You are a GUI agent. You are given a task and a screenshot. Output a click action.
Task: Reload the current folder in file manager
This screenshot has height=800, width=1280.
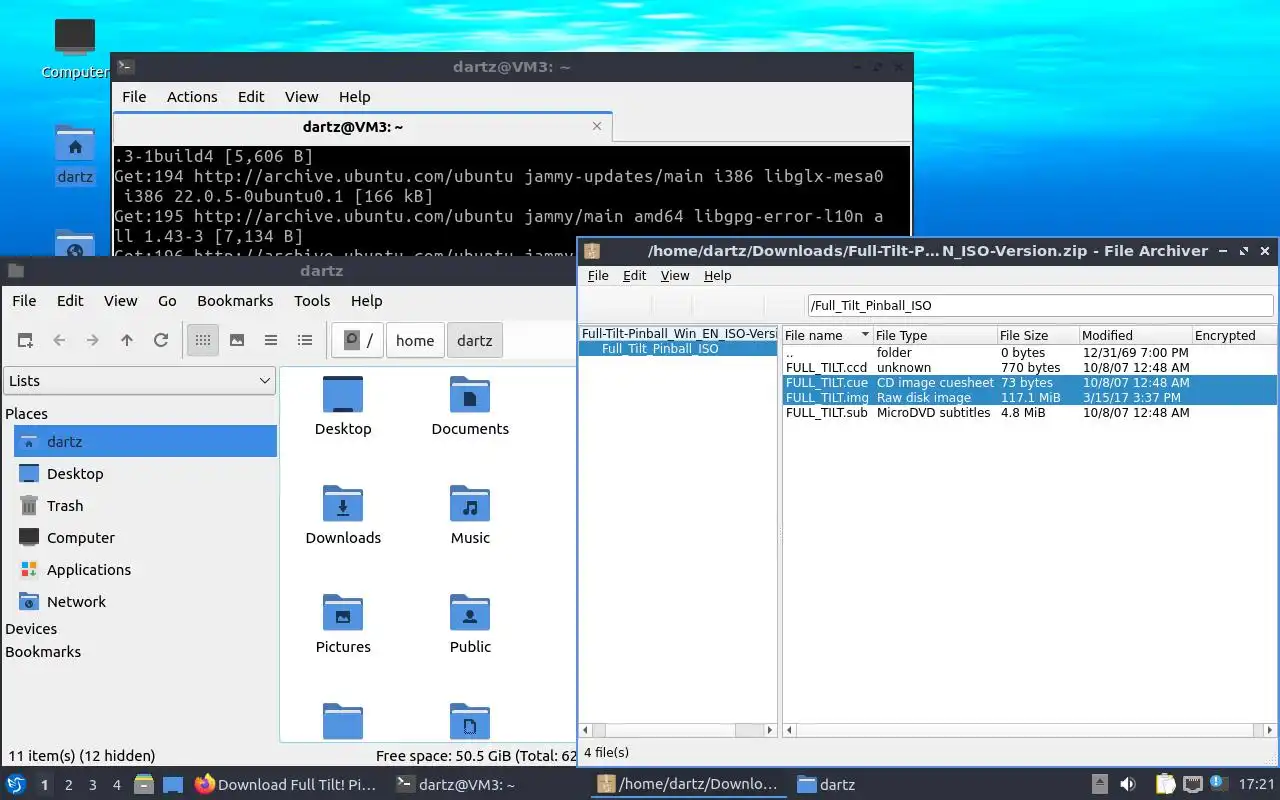tap(161, 340)
